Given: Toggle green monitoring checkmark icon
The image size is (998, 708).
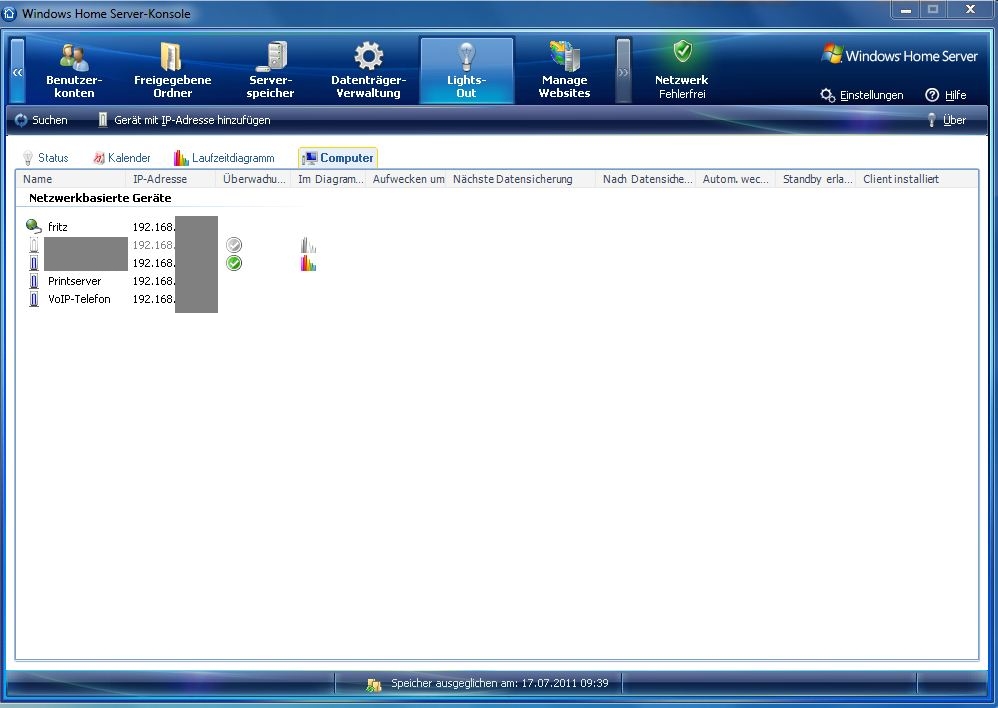Looking at the screenshot, I should 234,263.
